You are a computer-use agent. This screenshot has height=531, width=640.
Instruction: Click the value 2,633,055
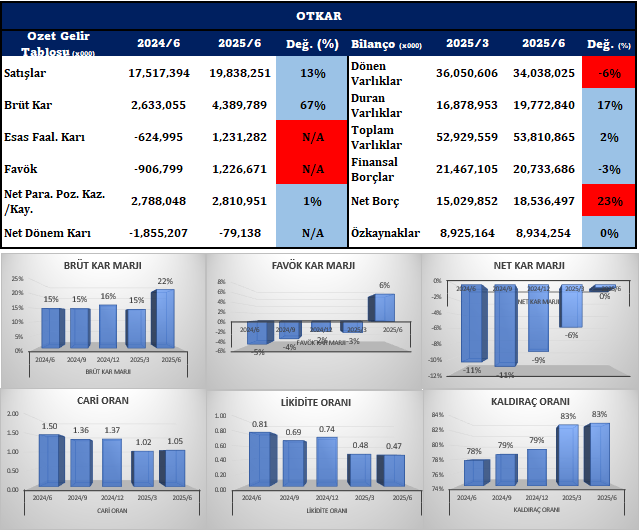[x=158, y=105]
